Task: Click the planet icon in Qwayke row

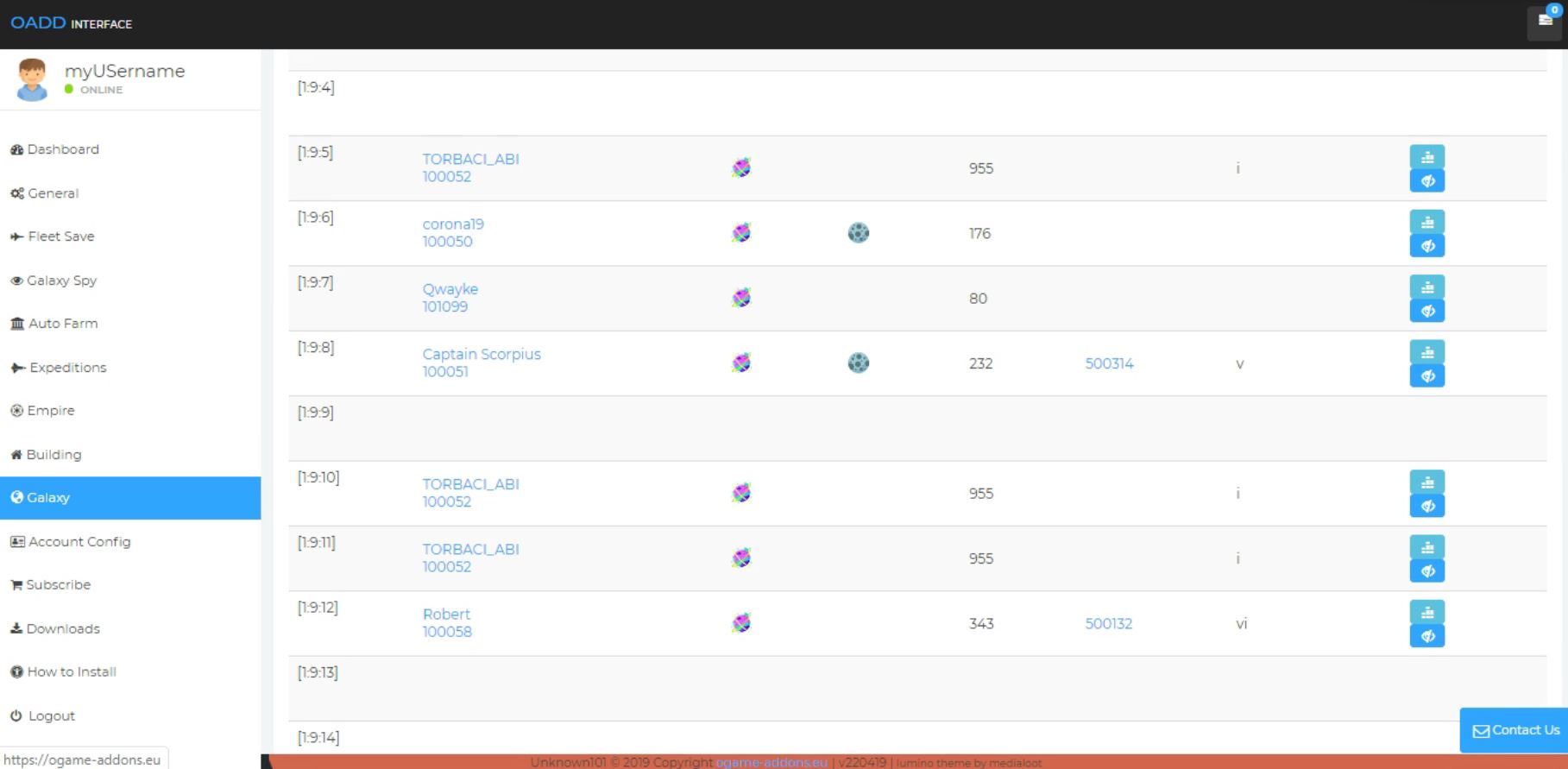Action: (741, 299)
